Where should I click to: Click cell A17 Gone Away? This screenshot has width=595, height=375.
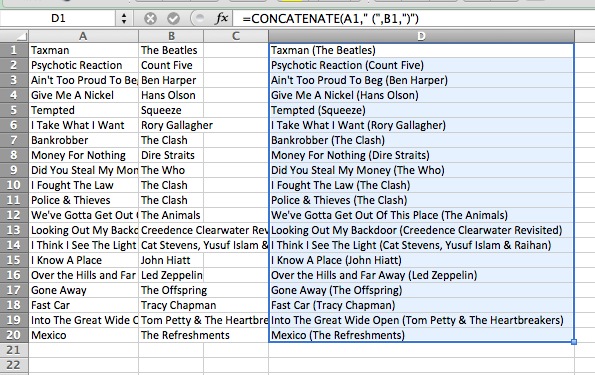click(x=83, y=290)
